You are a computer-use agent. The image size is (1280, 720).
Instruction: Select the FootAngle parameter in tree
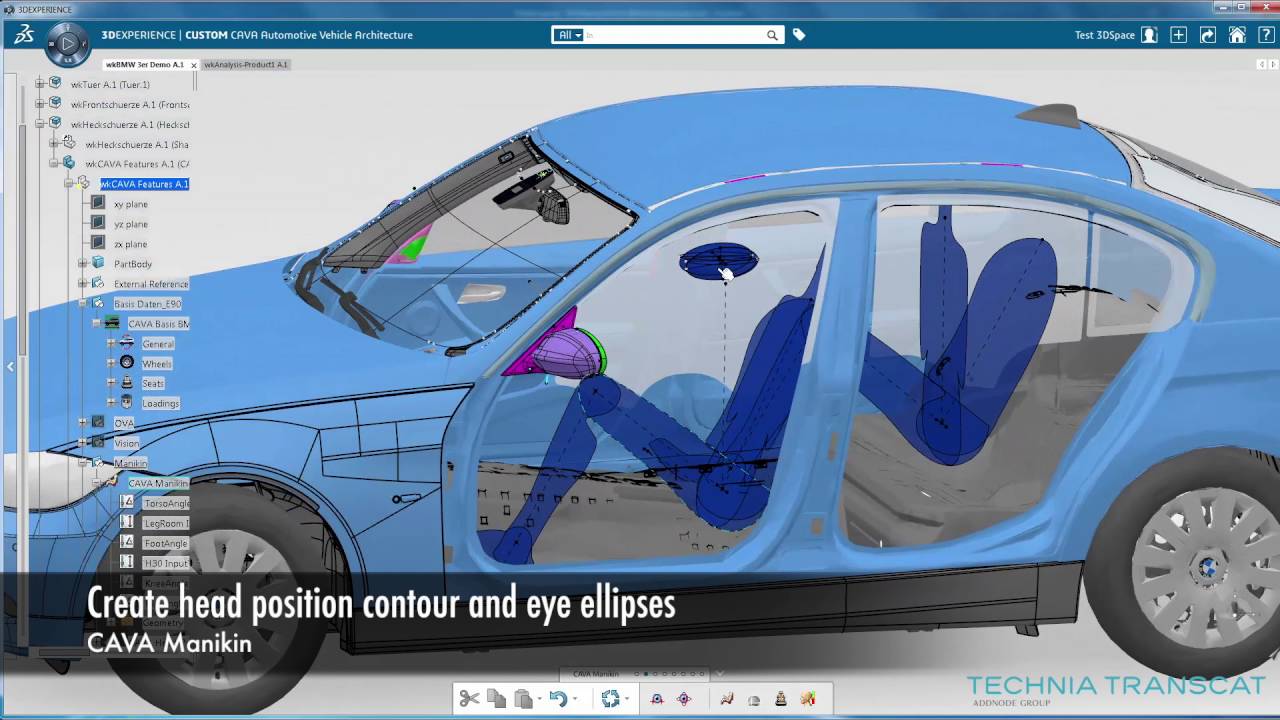click(x=165, y=543)
